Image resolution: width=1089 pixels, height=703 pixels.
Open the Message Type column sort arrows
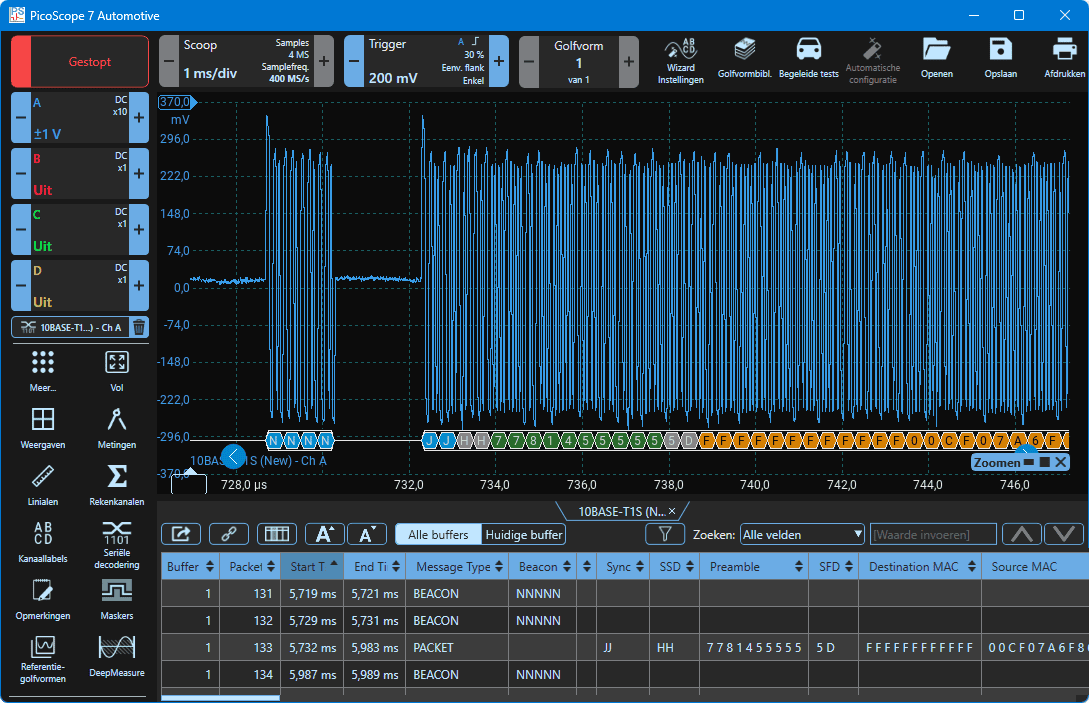(499, 567)
